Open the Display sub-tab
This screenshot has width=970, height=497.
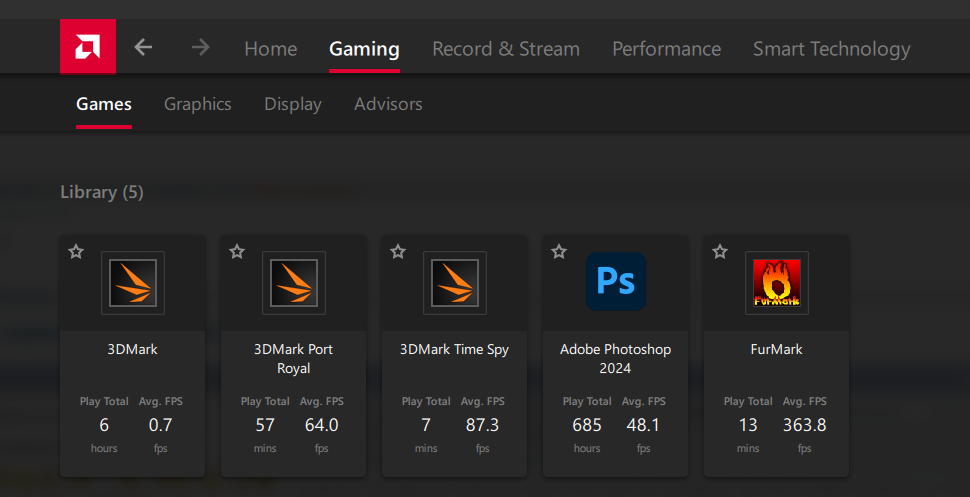(293, 104)
